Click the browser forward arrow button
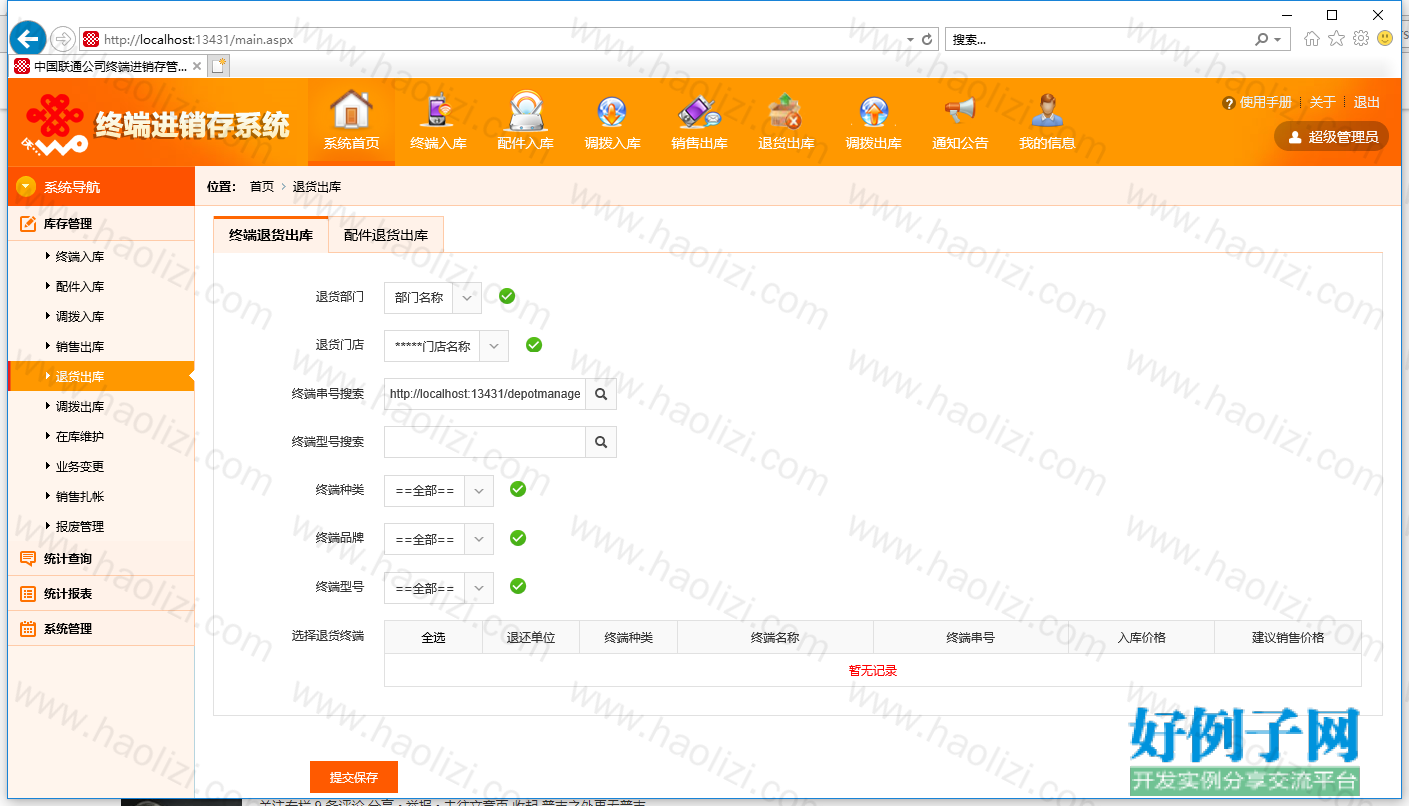This screenshot has height=806, width=1409. tap(62, 39)
